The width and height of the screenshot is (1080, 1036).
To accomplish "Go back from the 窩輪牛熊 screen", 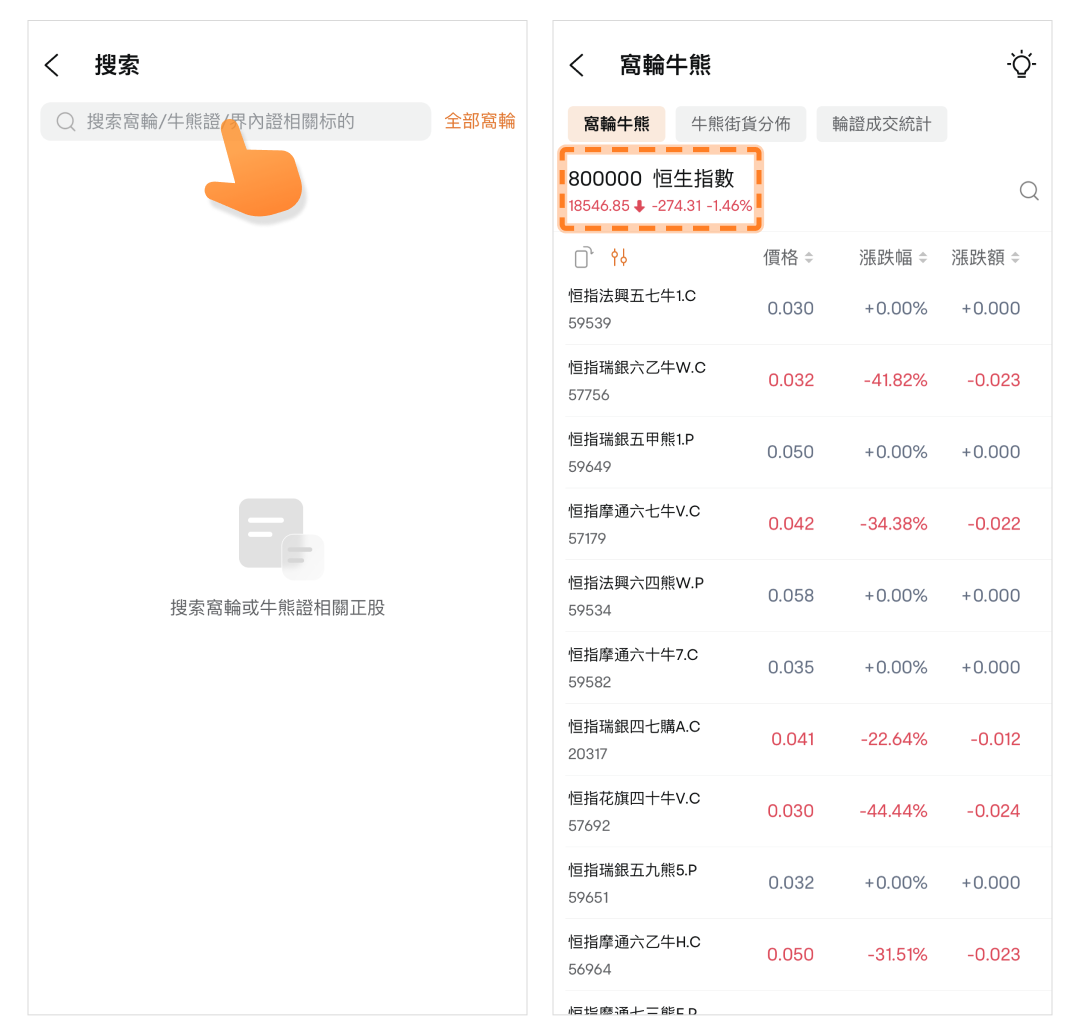I will point(576,66).
